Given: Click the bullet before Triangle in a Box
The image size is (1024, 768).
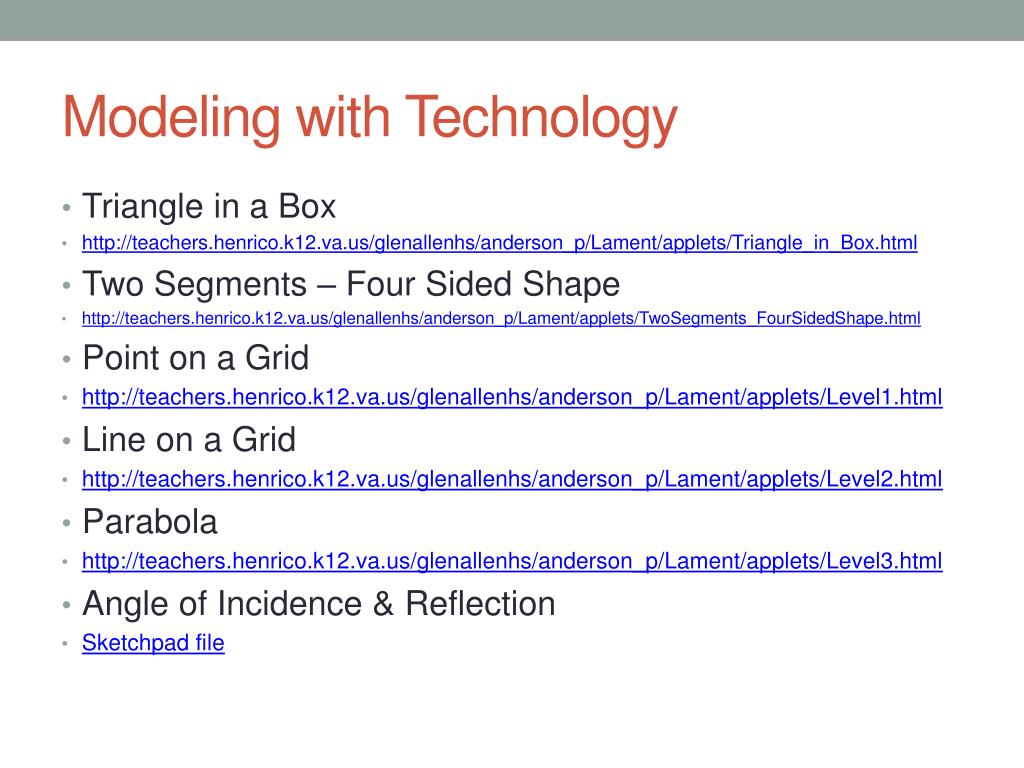Looking at the screenshot, I should pyautogui.click(x=66, y=208).
